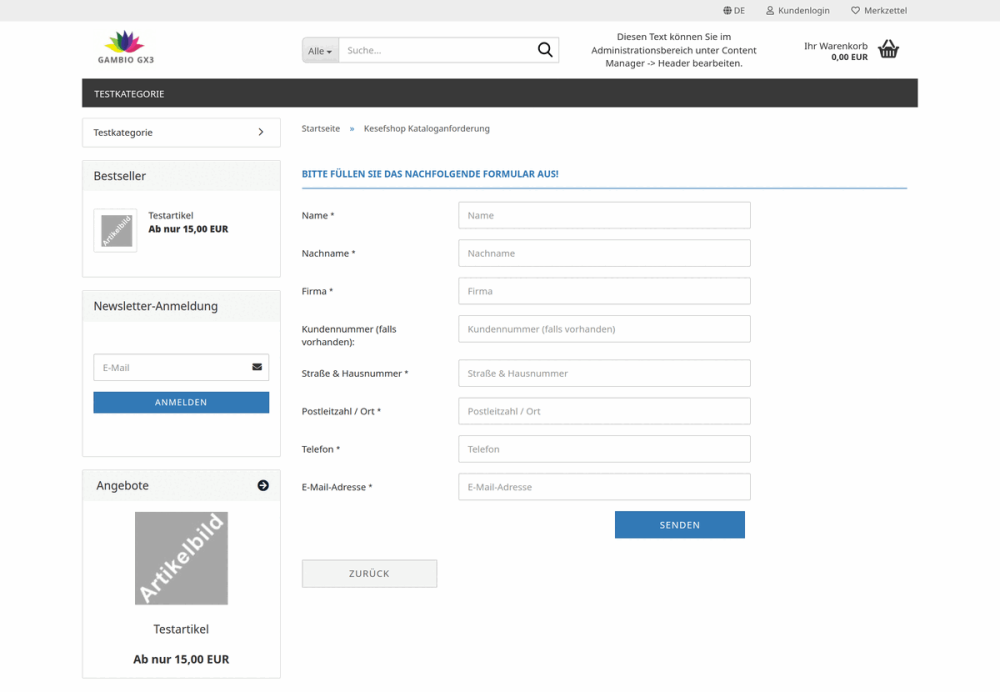Focus the E-Mail-Adresse form field
The image size is (1000, 692).
tap(605, 487)
